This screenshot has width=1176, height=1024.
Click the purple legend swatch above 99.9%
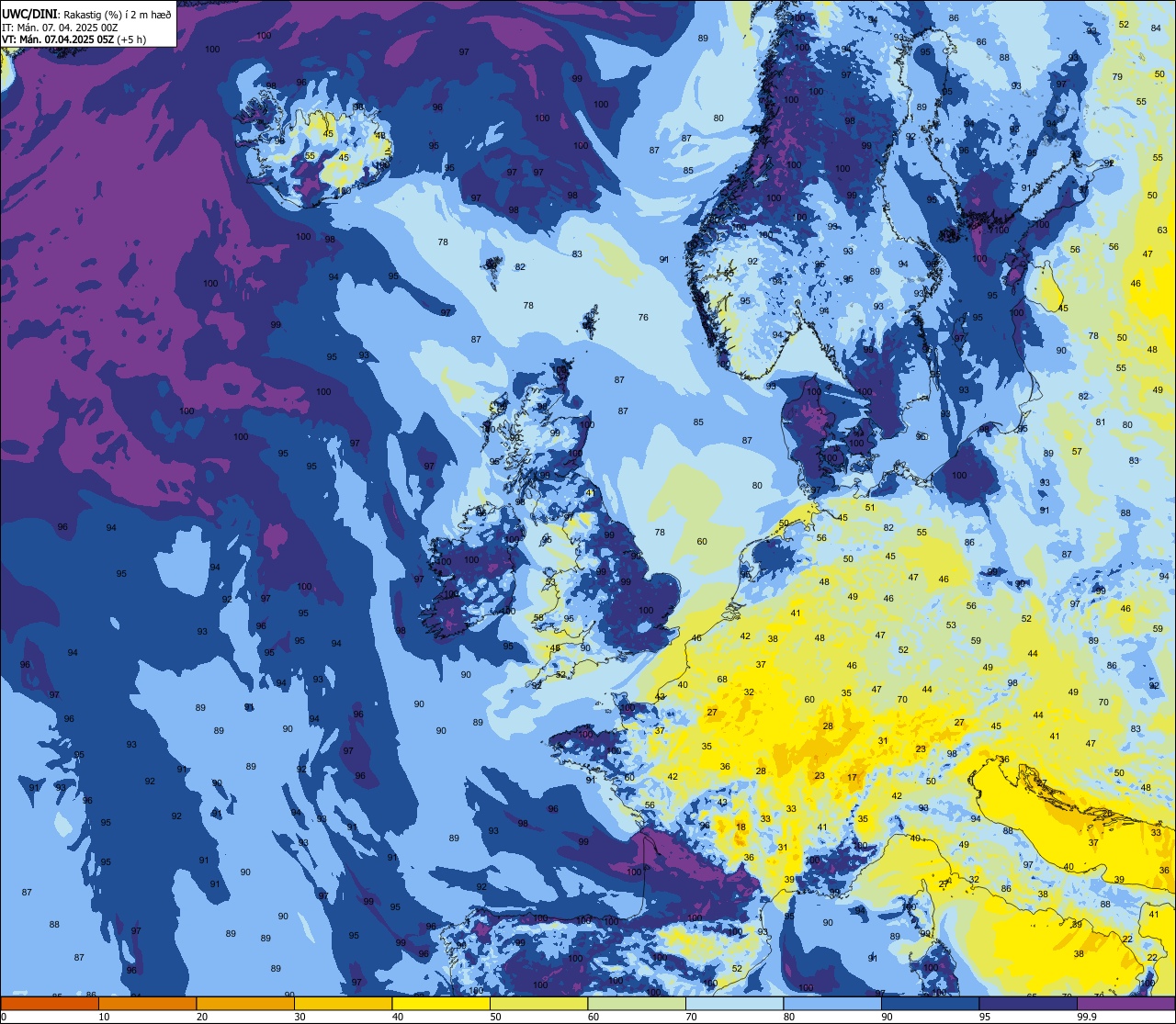coord(1125,1003)
